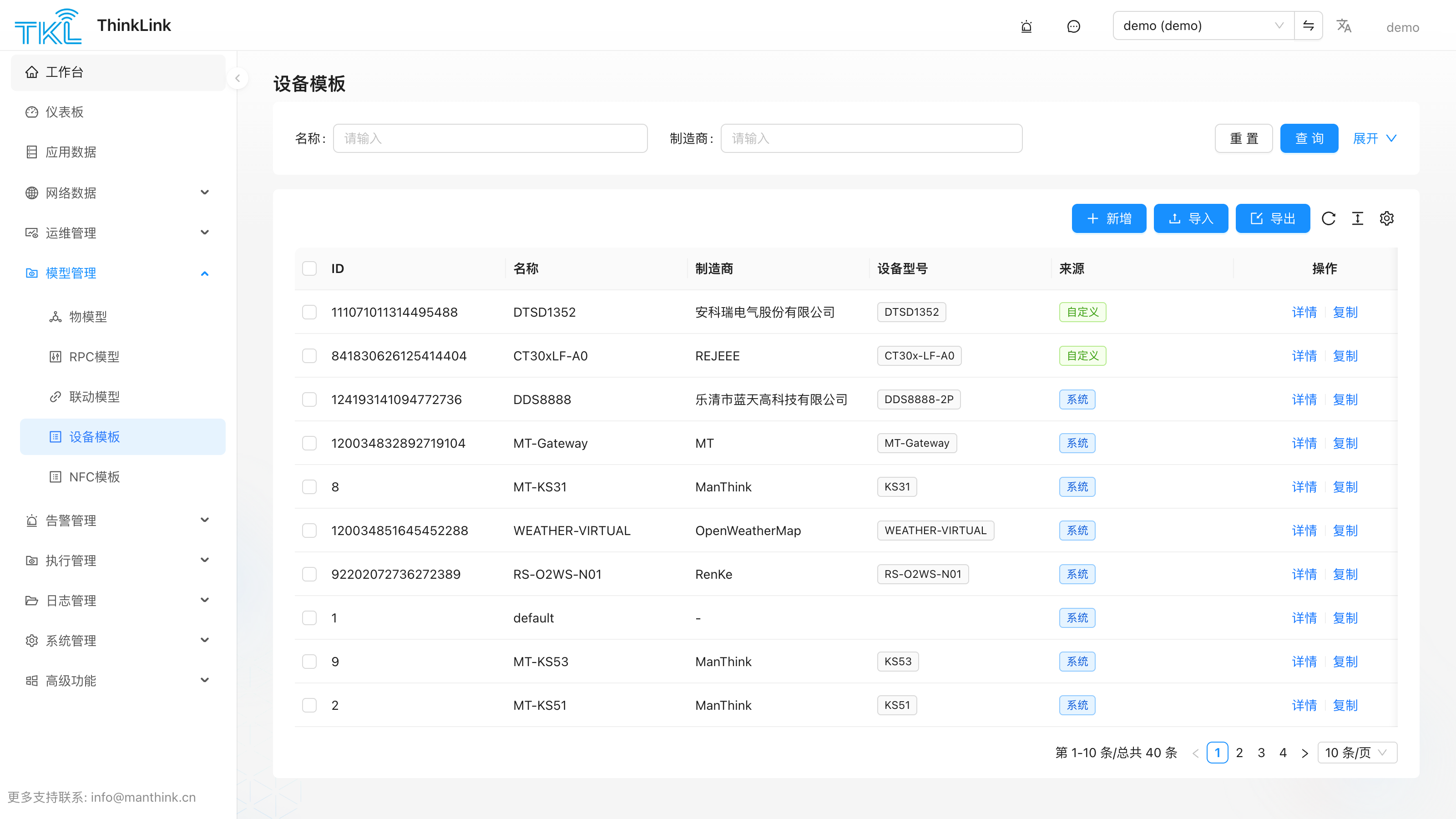The width and height of the screenshot is (1456, 819).
Task: Go to page 2
Action: 1239,753
